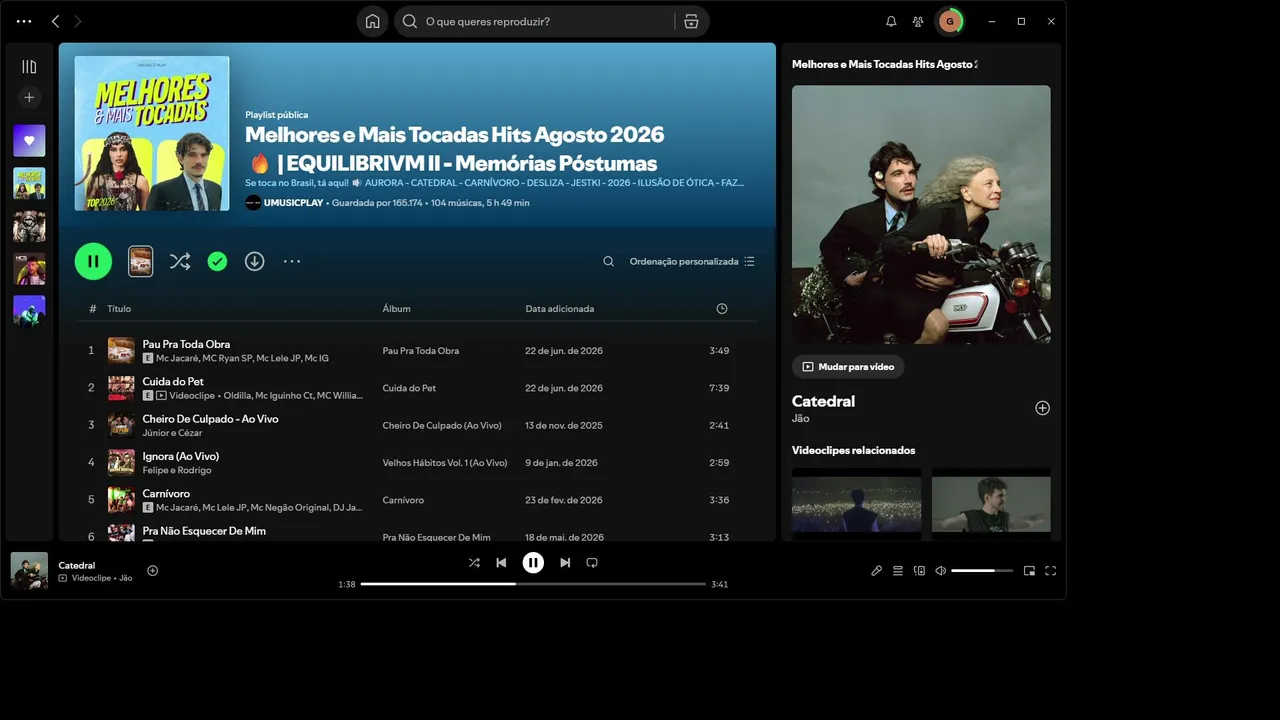The height and width of the screenshot is (720, 1280).
Task: Open artist Felipe e Rodrigo
Action: pos(176,470)
